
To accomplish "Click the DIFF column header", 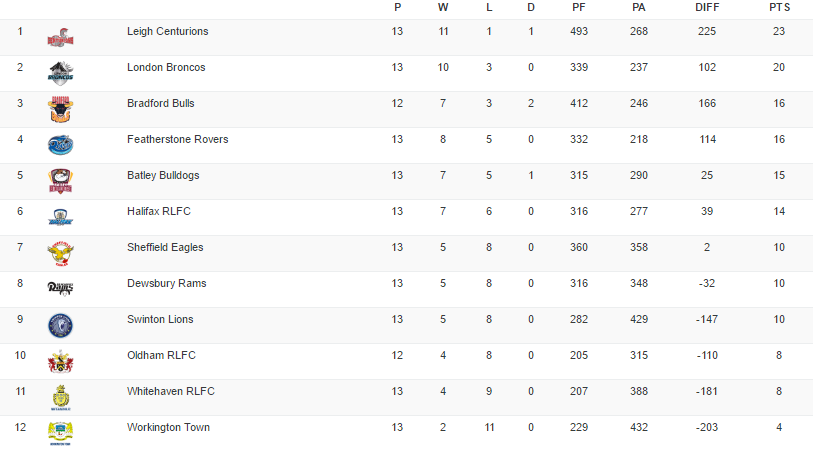I will point(707,7).
